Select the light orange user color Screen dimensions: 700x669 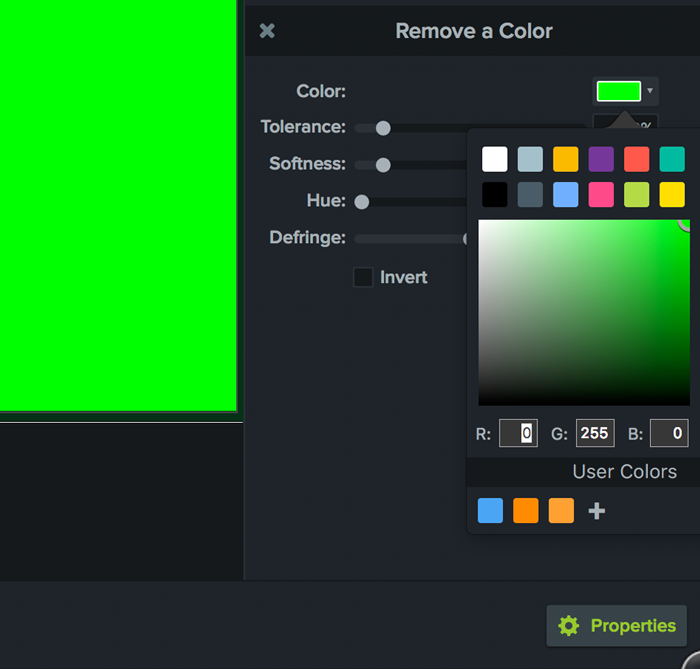(x=561, y=511)
